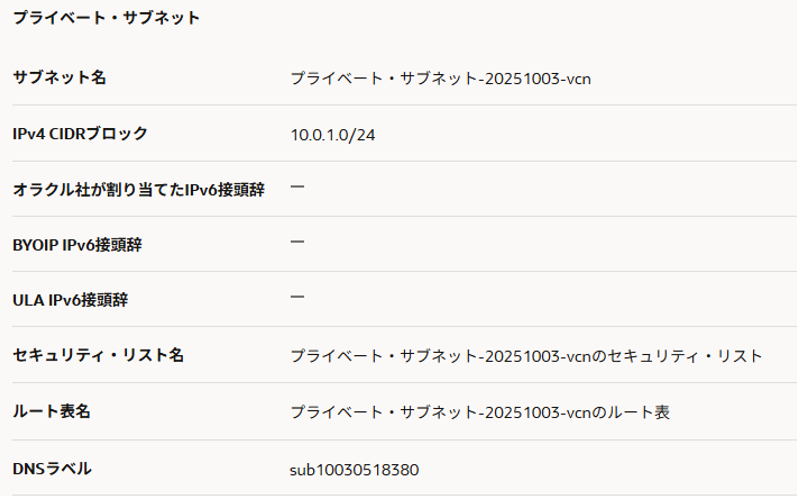This screenshot has width=797, height=496.
Task: Select the subnet name value プライベート・サブネット-20251003-vcn
Action: 441,78
